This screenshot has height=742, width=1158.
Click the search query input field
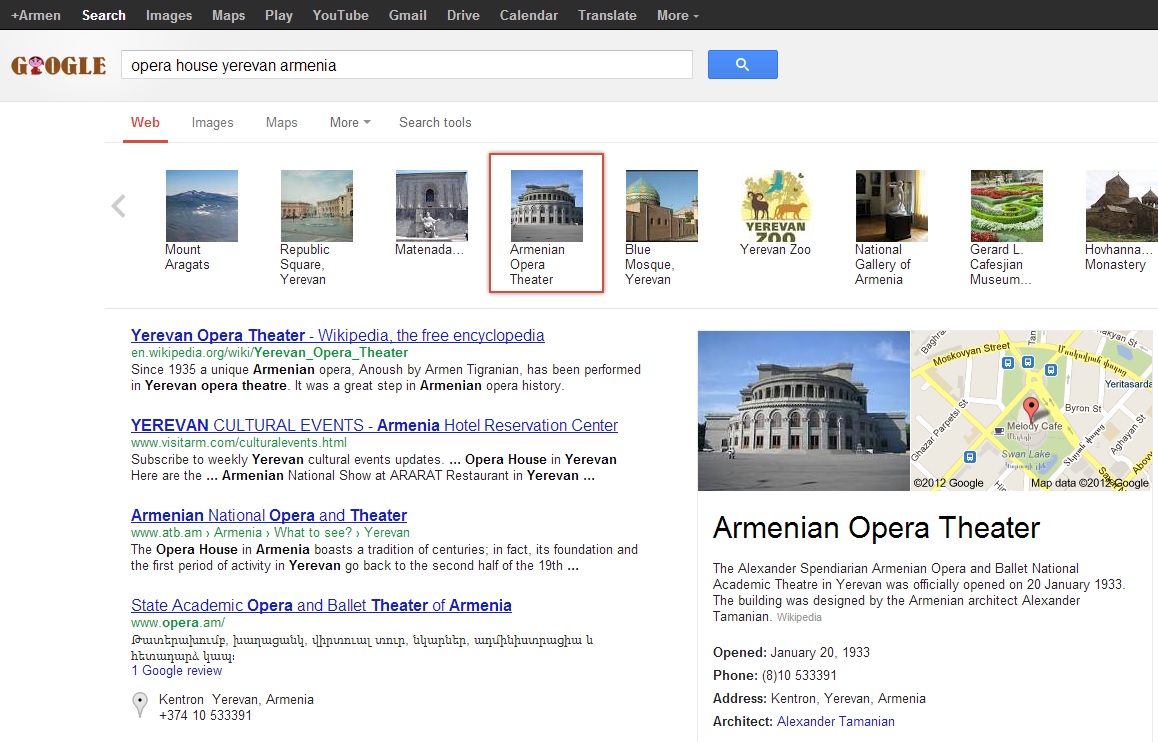pyautogui.click(x=407, y=65)
